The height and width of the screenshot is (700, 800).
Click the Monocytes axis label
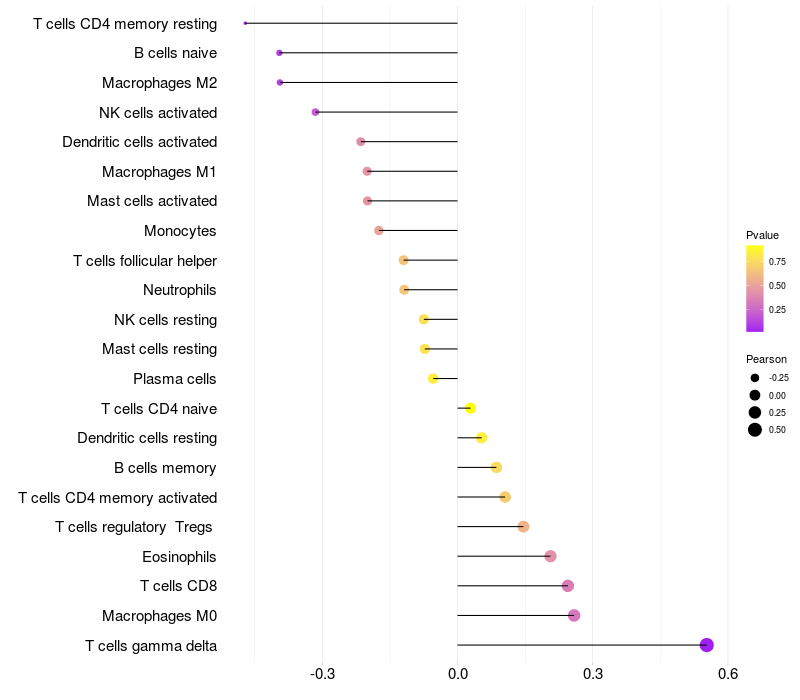[x=180, y=231]
